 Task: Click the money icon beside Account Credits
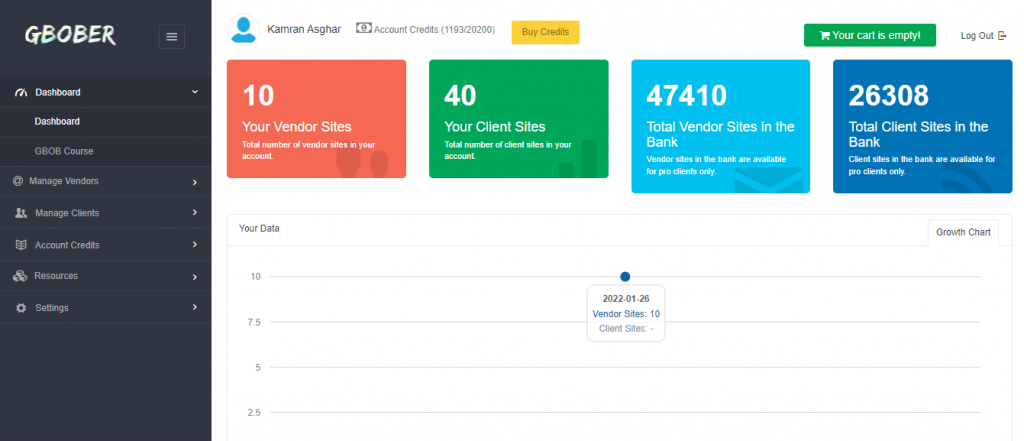(364, 28)
